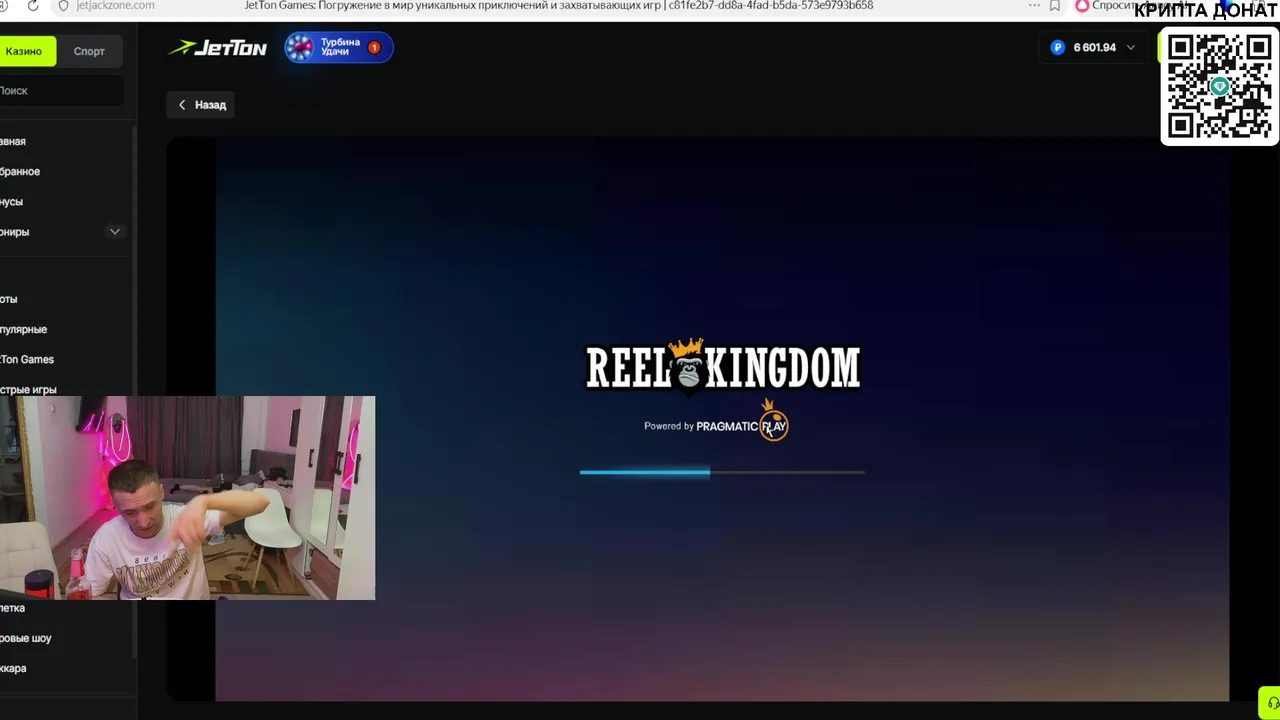Switch to the Спорт tab
The width and height of the screenshot is (1280, 720).
89,51
